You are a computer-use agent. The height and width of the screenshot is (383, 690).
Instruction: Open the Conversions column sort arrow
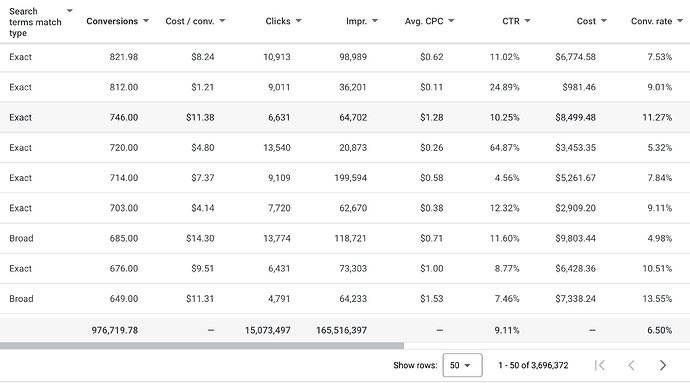click(146, 21)
